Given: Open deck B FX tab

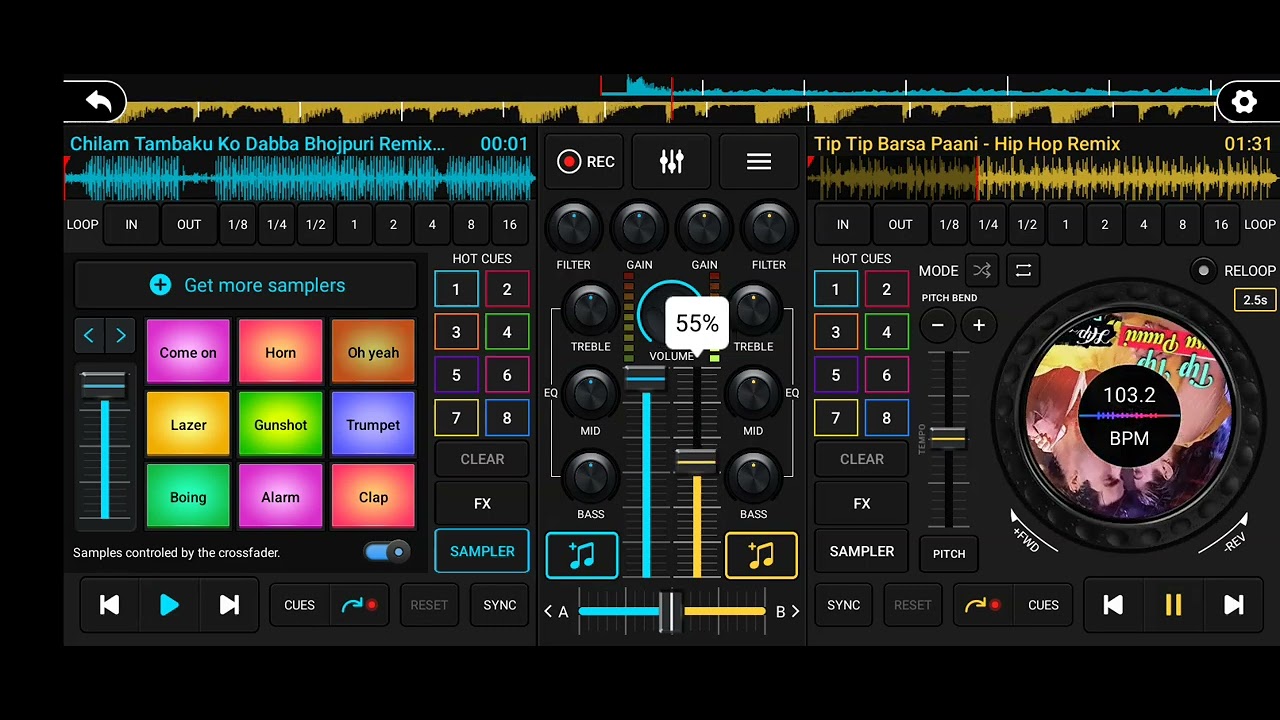Looking at the screenshot, I should (862, 504).
